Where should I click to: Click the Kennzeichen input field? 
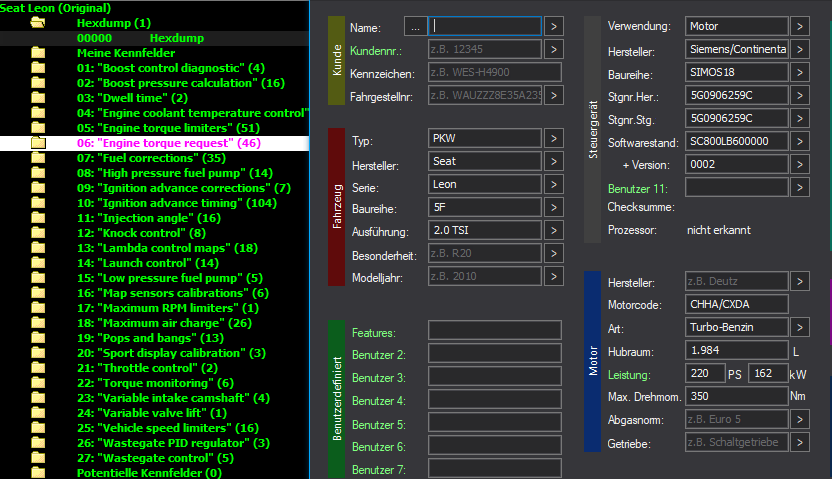coord(495,72)
